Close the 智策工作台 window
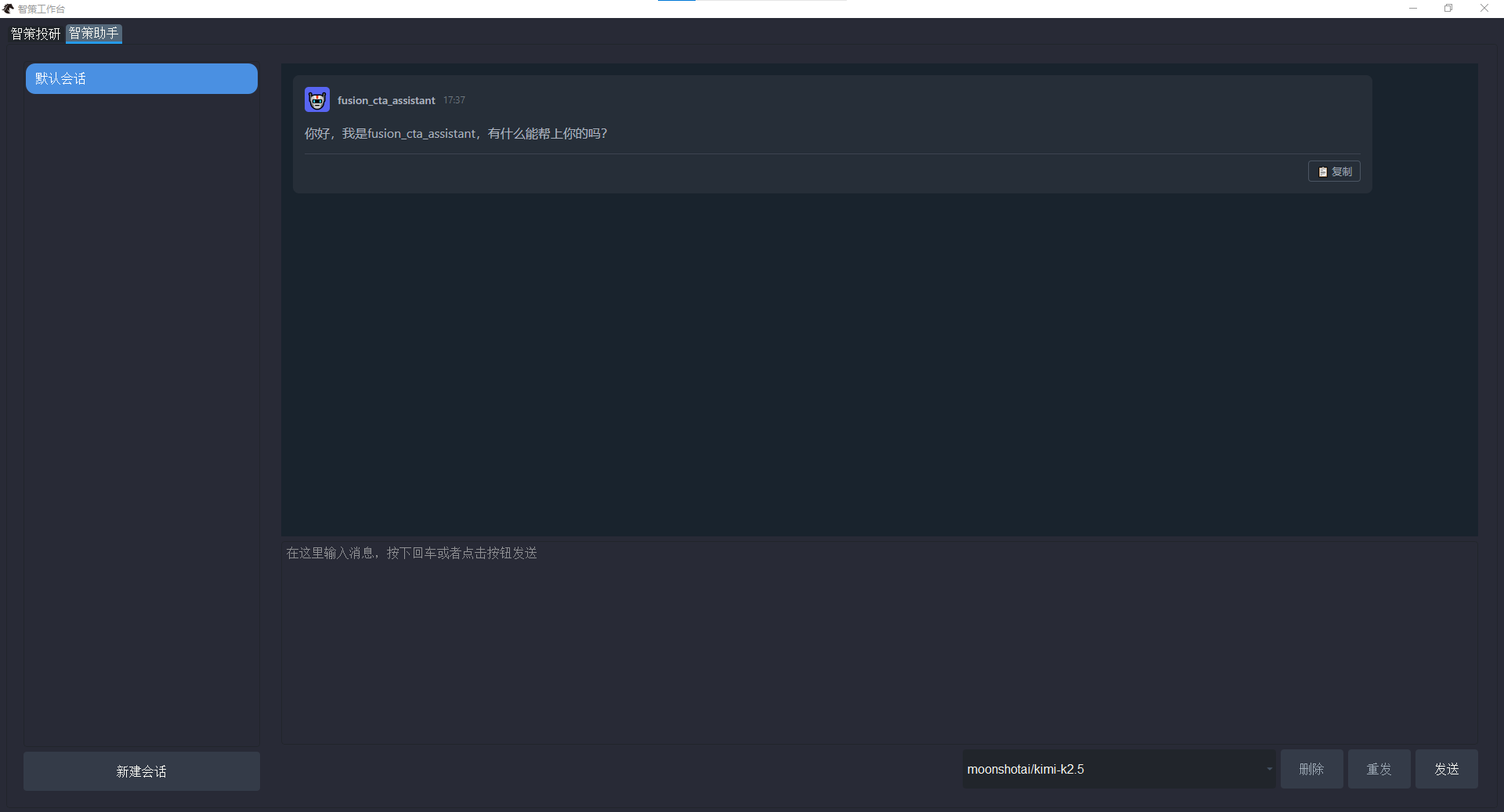 [x=1484, y=9]
